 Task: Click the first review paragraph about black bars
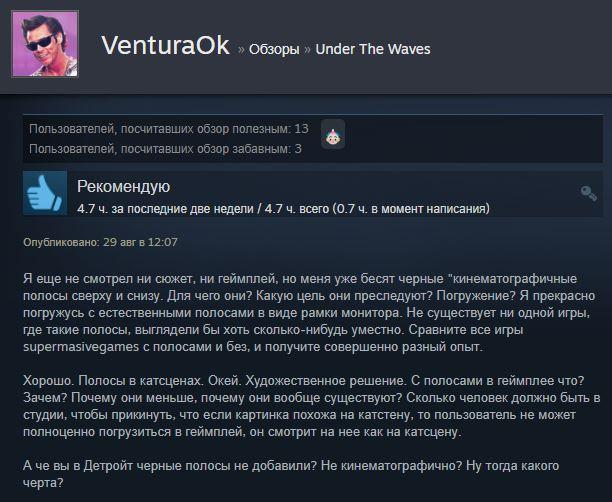point(309,313)
